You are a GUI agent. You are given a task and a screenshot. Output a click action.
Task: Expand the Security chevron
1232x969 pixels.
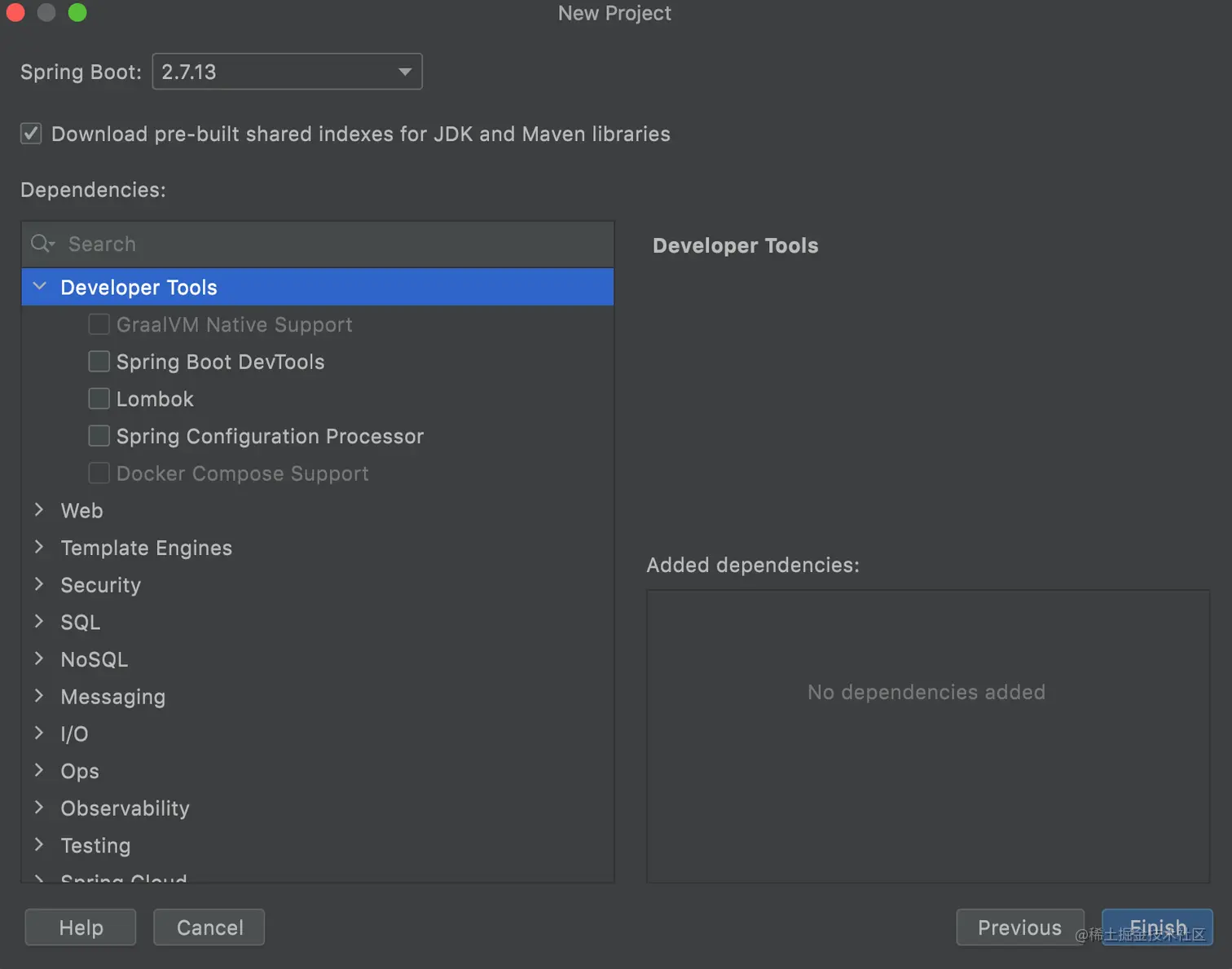click(39, 584)
